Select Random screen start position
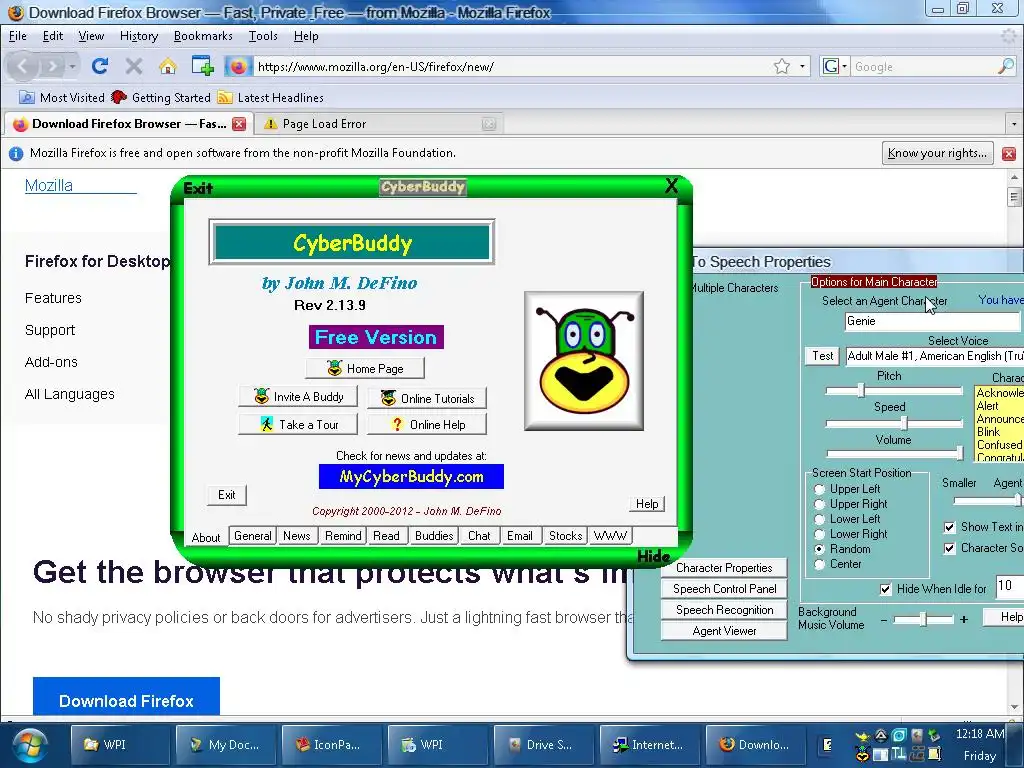The width and height of the screenshot is (1024, 768). point(820,549)
